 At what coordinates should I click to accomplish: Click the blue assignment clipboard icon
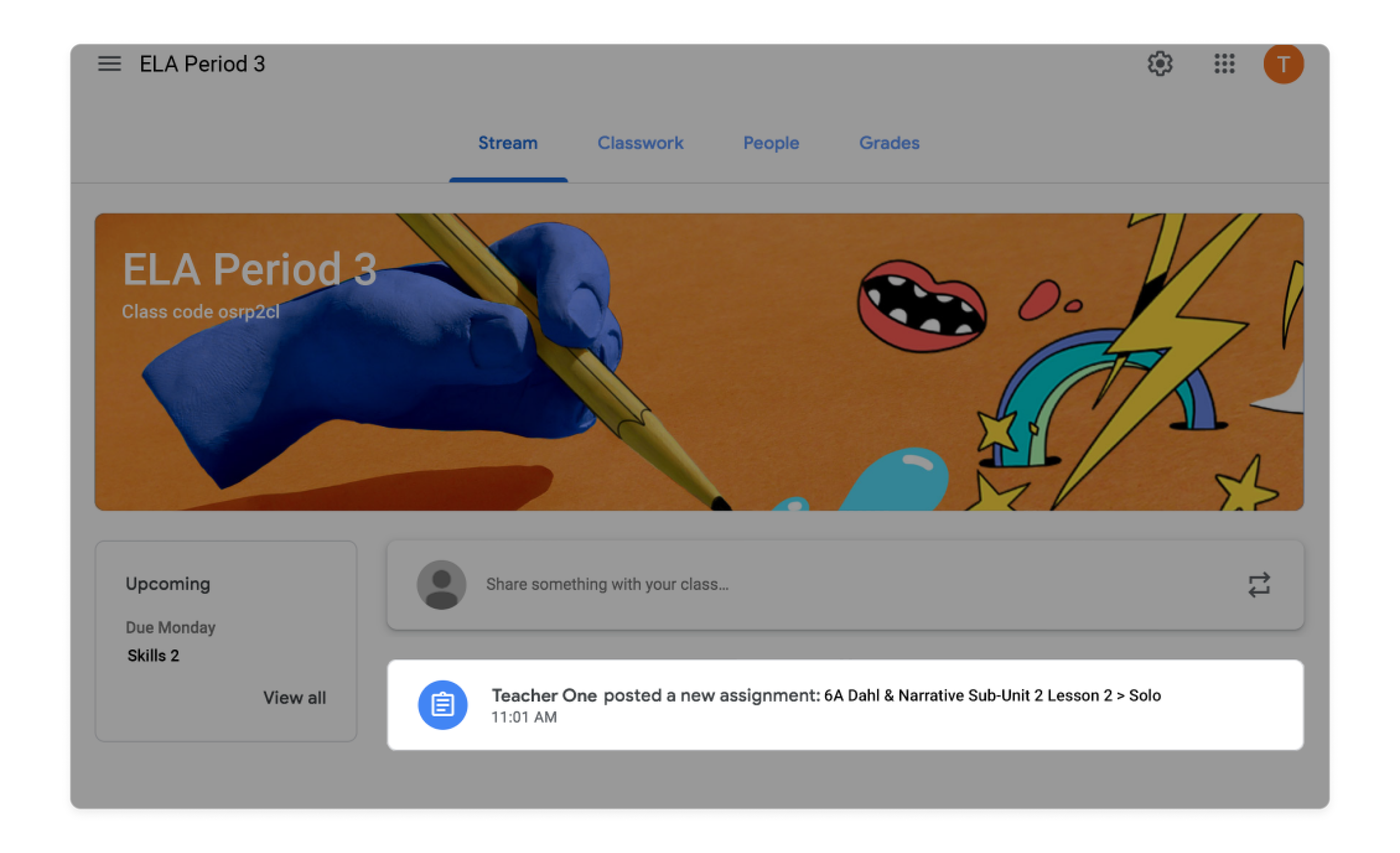[442, 705]
